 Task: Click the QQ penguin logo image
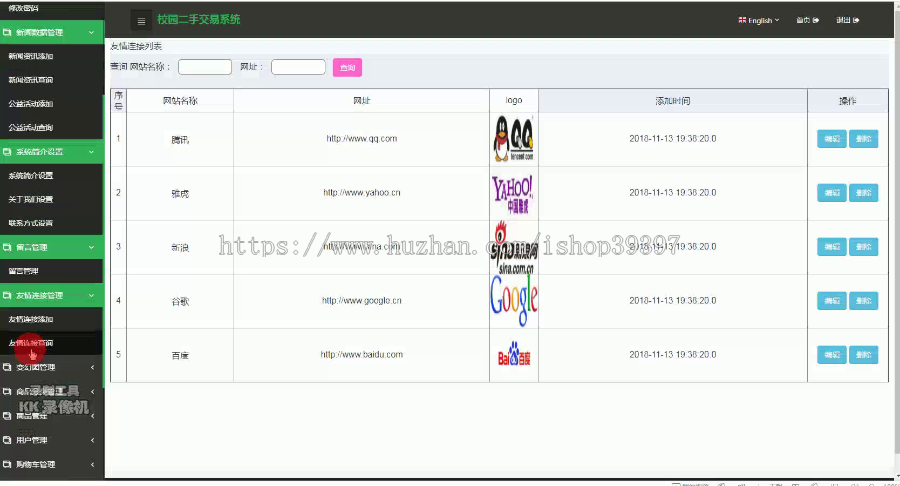point(514,138)
